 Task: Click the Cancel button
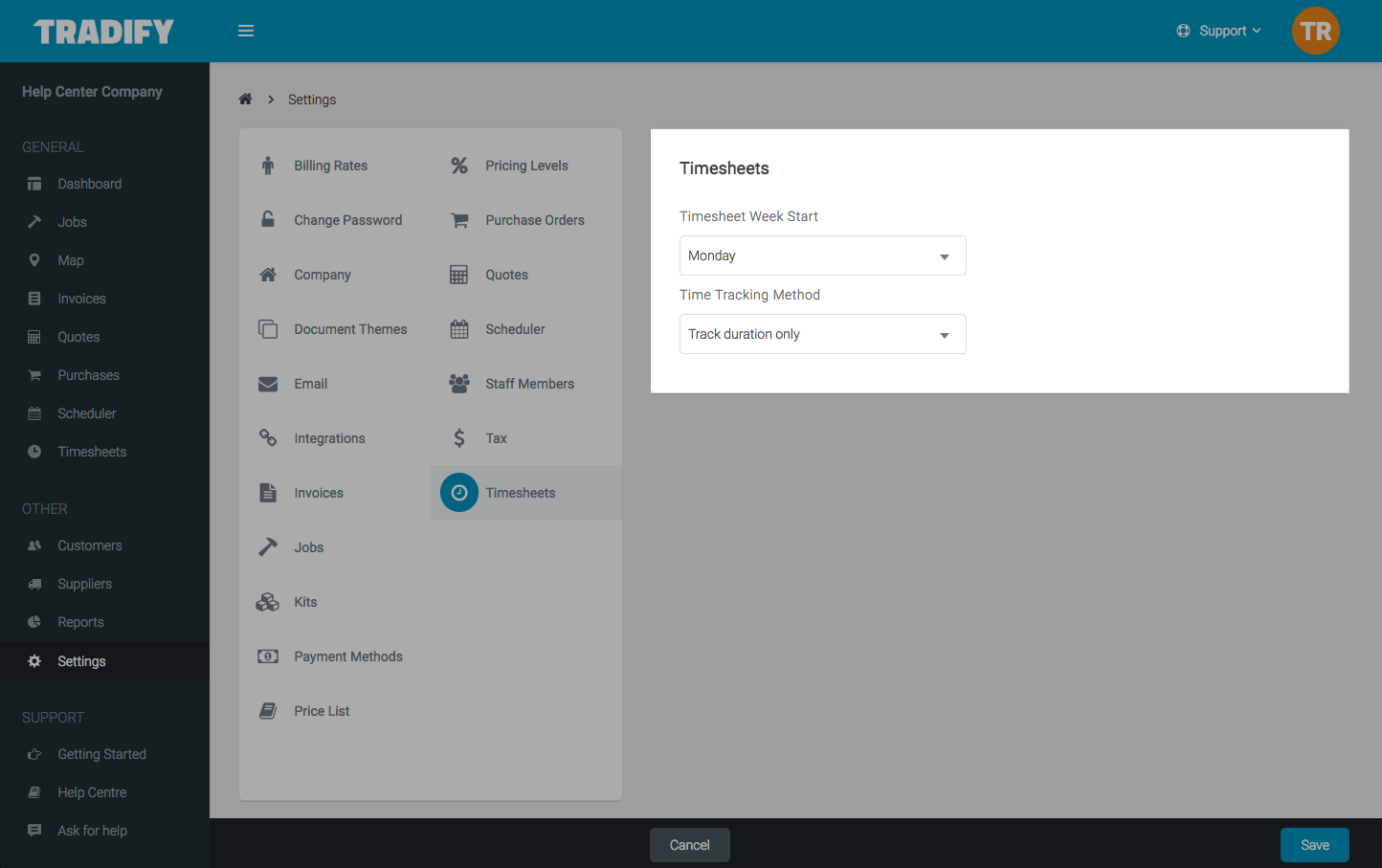(x=690, y=845)
